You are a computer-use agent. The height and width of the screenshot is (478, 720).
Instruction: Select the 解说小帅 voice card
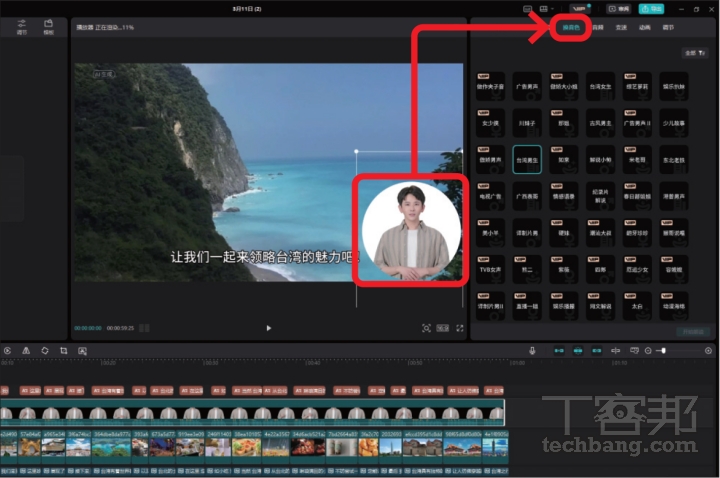tap(601, 160)
